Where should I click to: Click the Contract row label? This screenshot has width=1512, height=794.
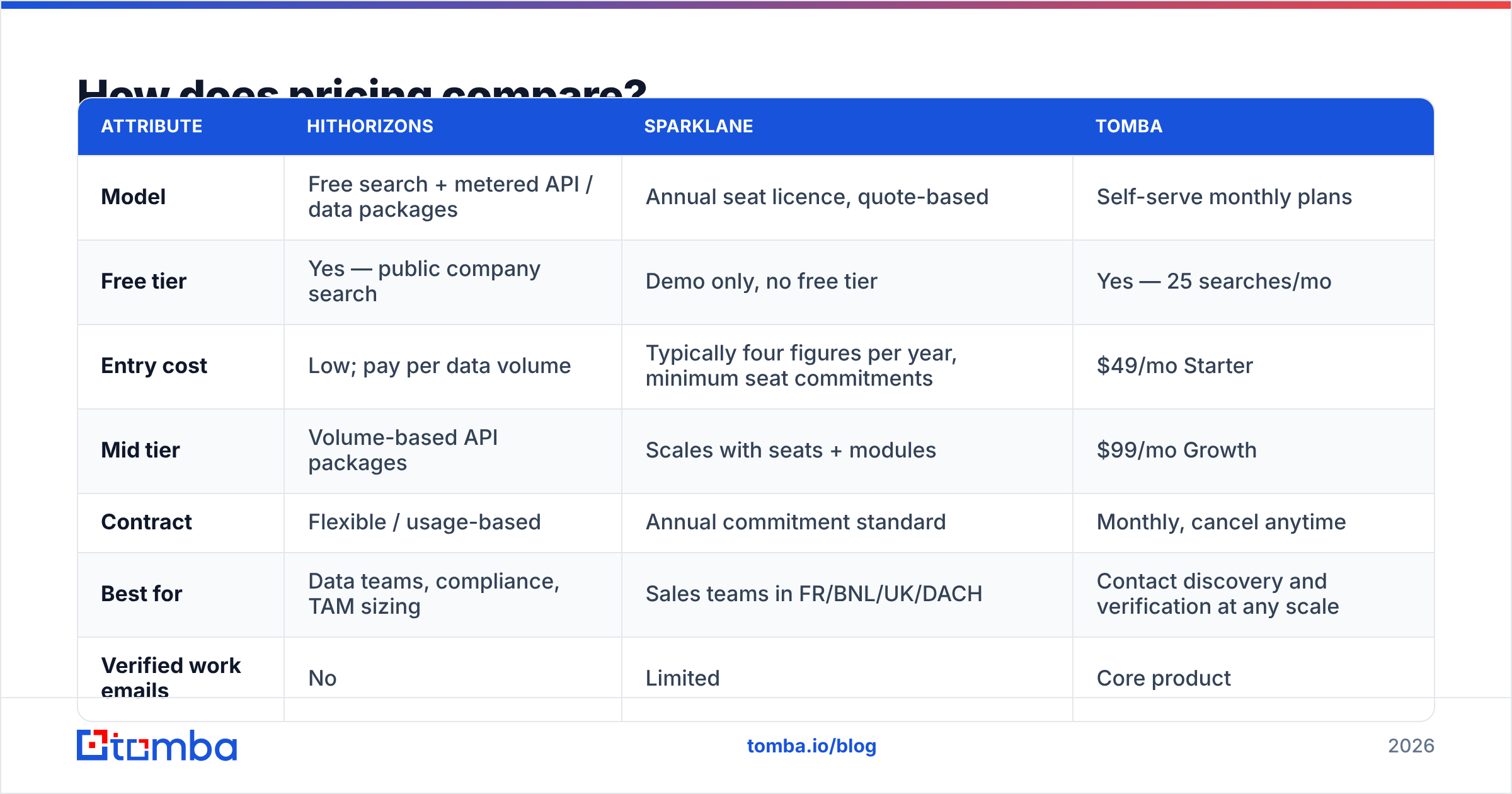click(x=146, y=522)
